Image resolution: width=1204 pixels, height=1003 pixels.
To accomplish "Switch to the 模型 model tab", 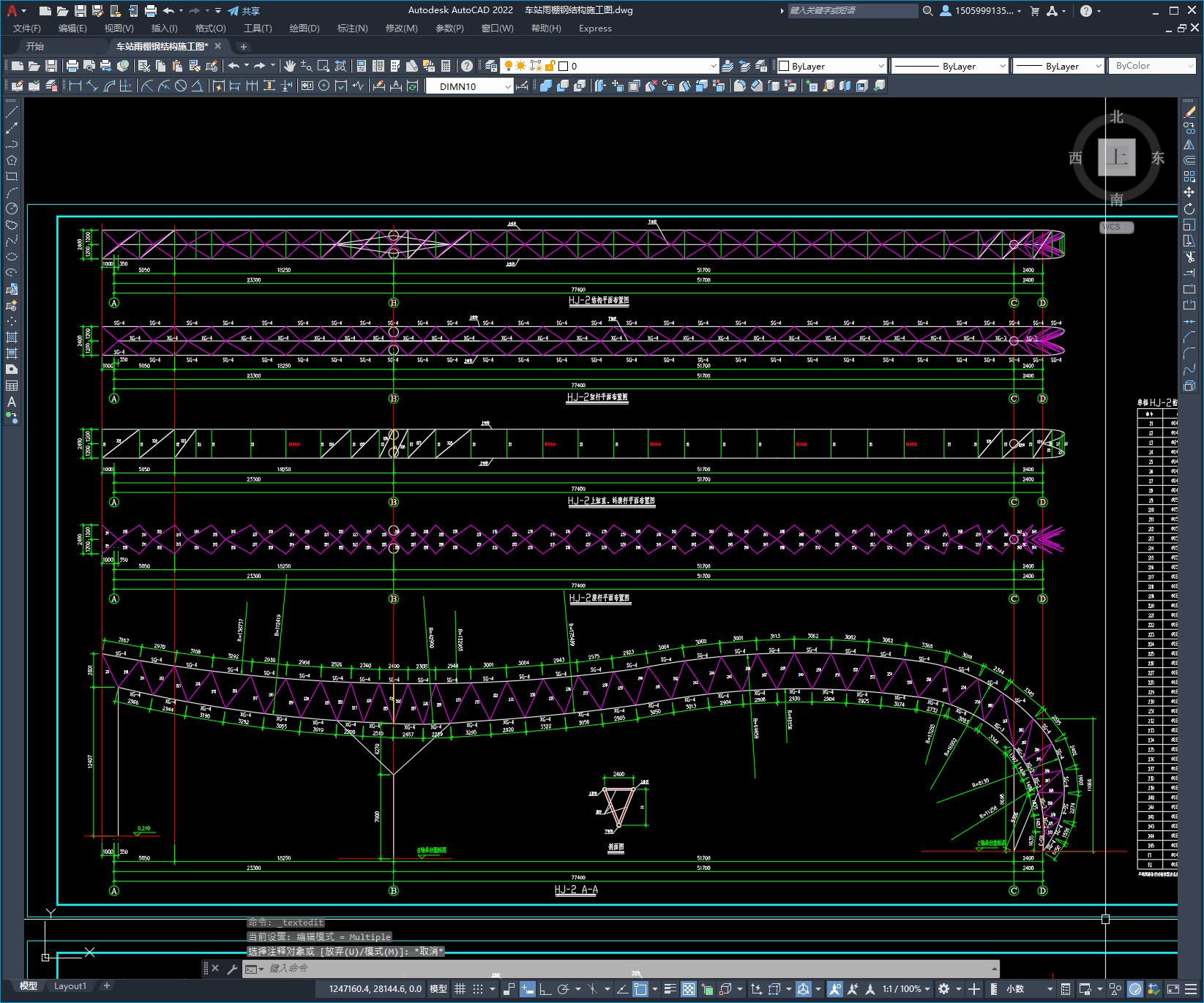I will [29, 986].
